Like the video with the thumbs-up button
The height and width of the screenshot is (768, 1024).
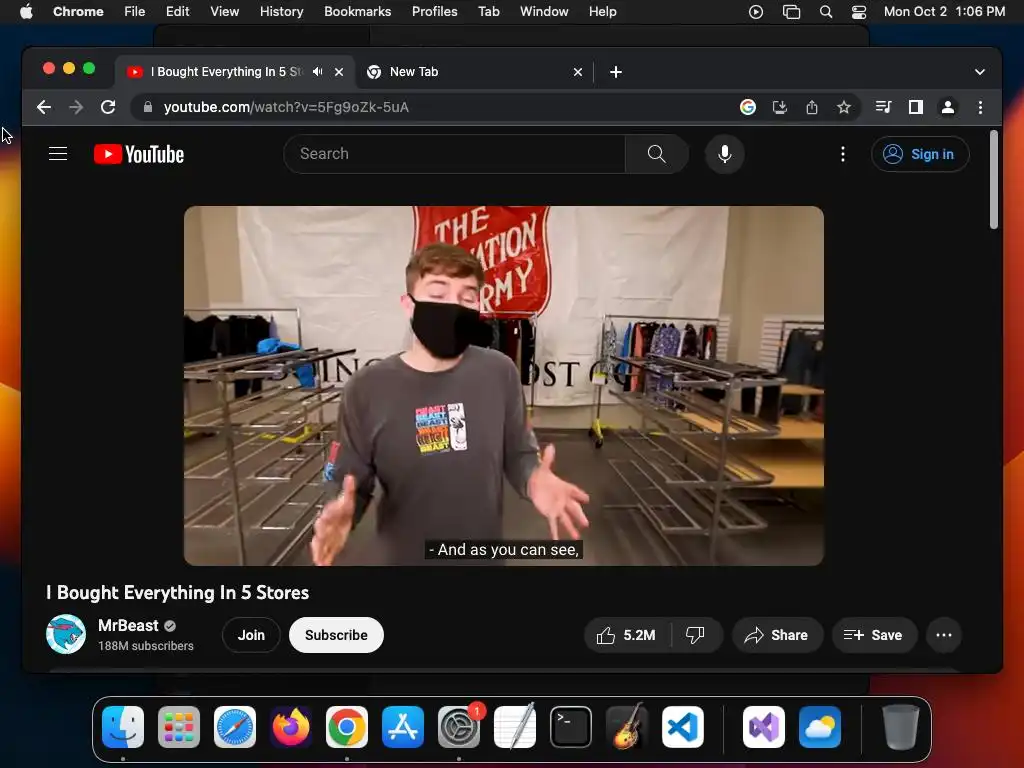pyautogui.click(x=626, y=635)
